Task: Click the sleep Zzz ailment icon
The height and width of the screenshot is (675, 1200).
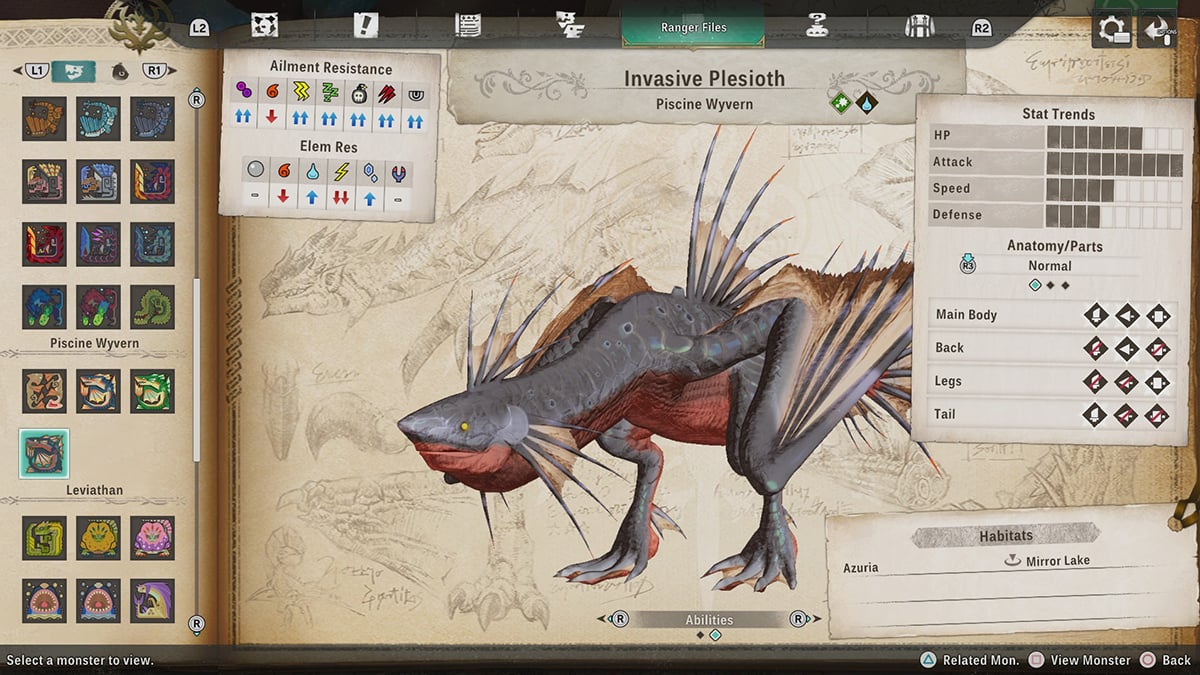Action: (330, 91)
